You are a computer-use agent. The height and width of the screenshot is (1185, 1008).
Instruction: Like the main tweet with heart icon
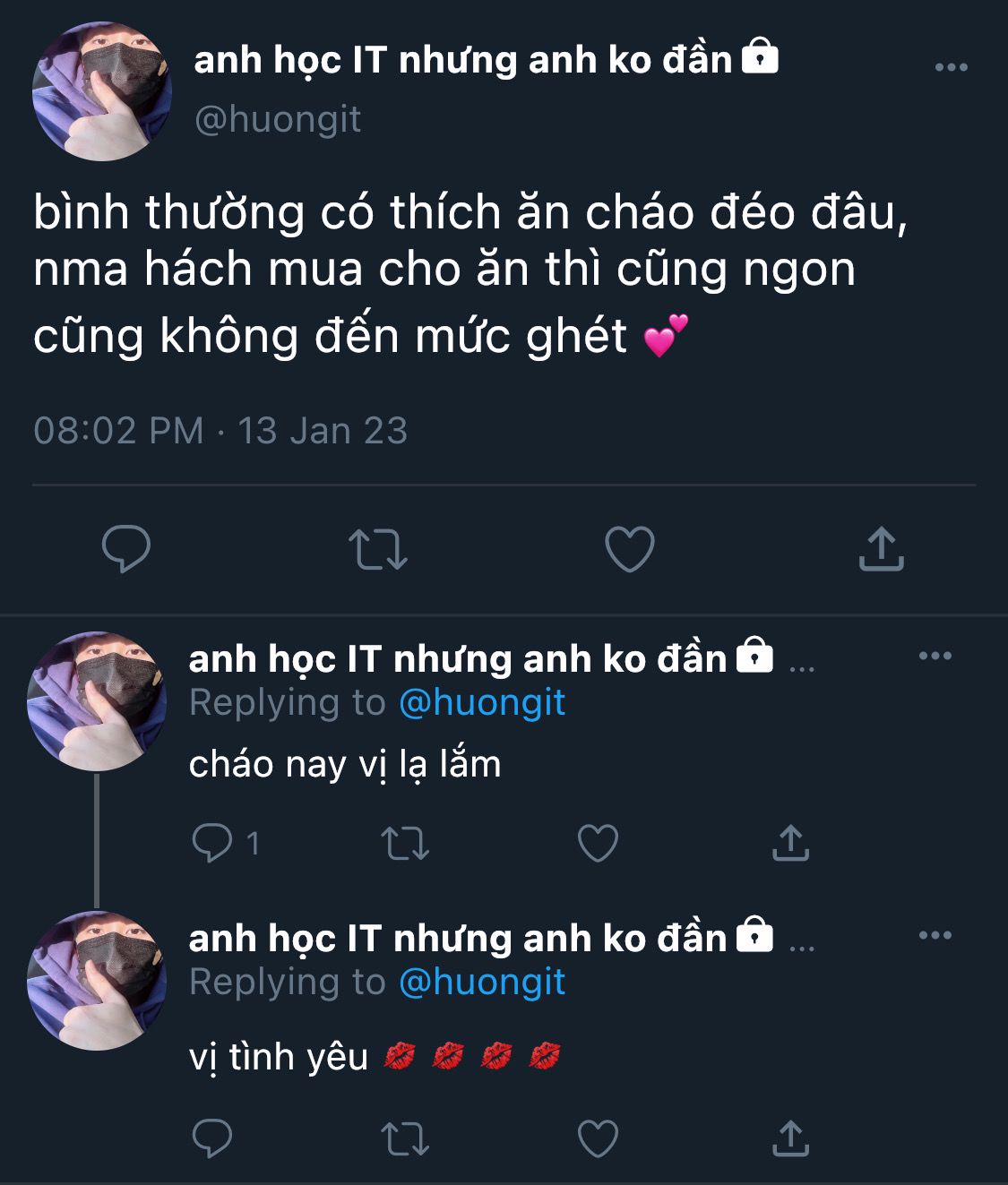pyautogui.click(x=630, y=549)
